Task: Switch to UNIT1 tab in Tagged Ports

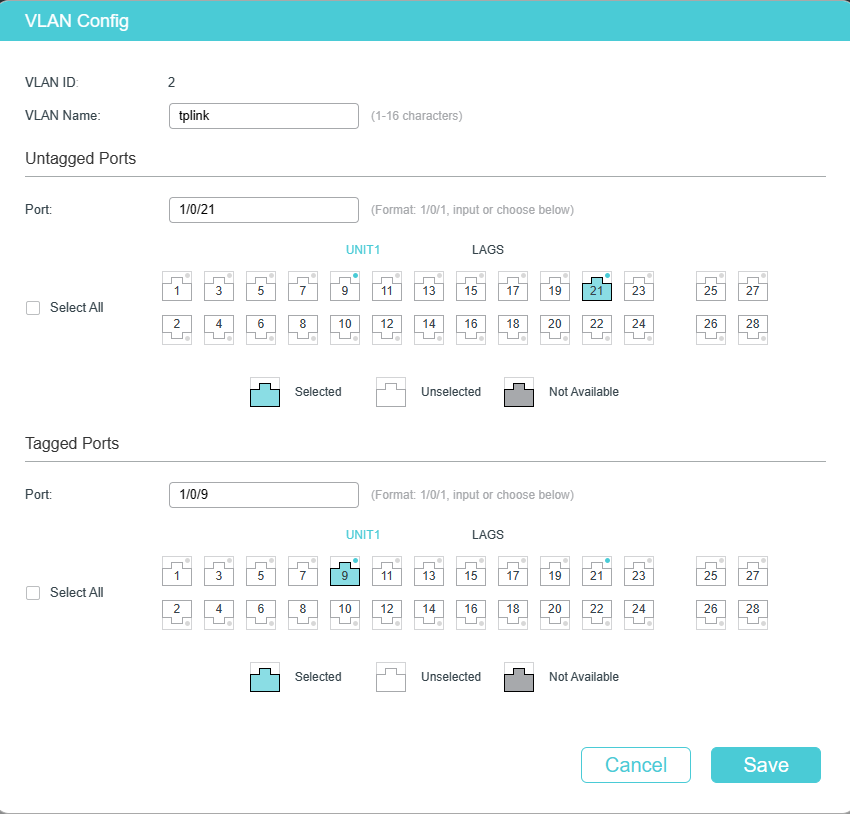Action: pyautogui.click(x=363, y=535)
